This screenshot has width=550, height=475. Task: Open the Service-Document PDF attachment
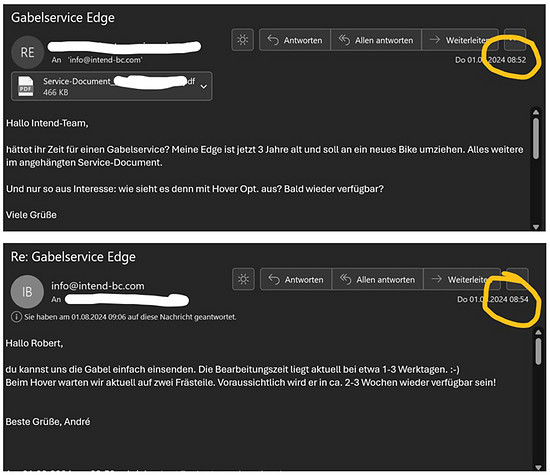click(112, 86)
